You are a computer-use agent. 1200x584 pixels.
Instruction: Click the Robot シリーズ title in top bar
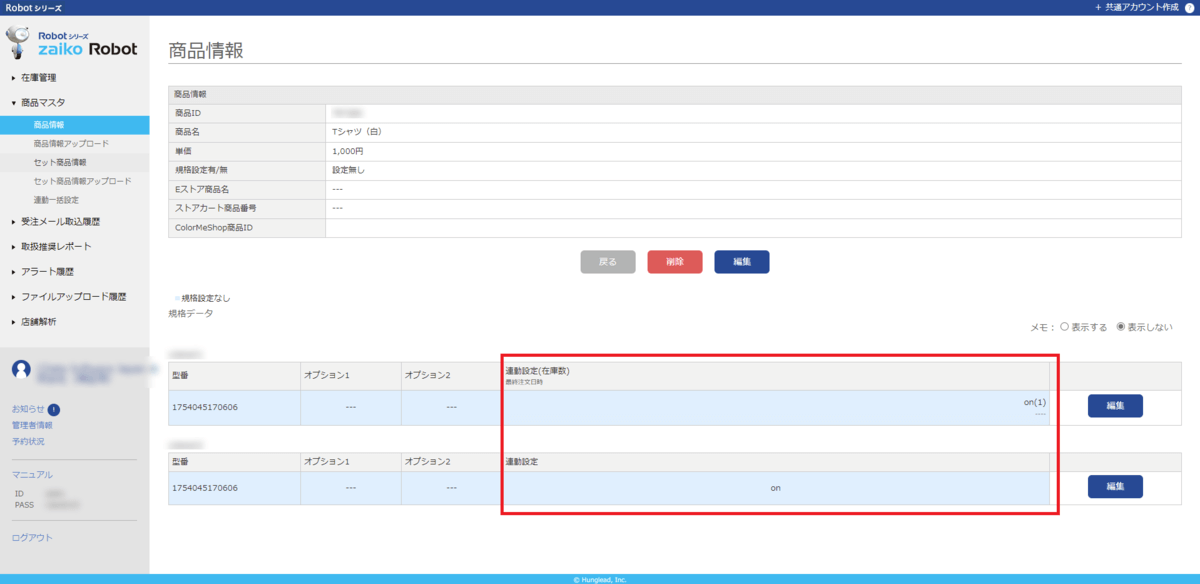pos(33,7)
